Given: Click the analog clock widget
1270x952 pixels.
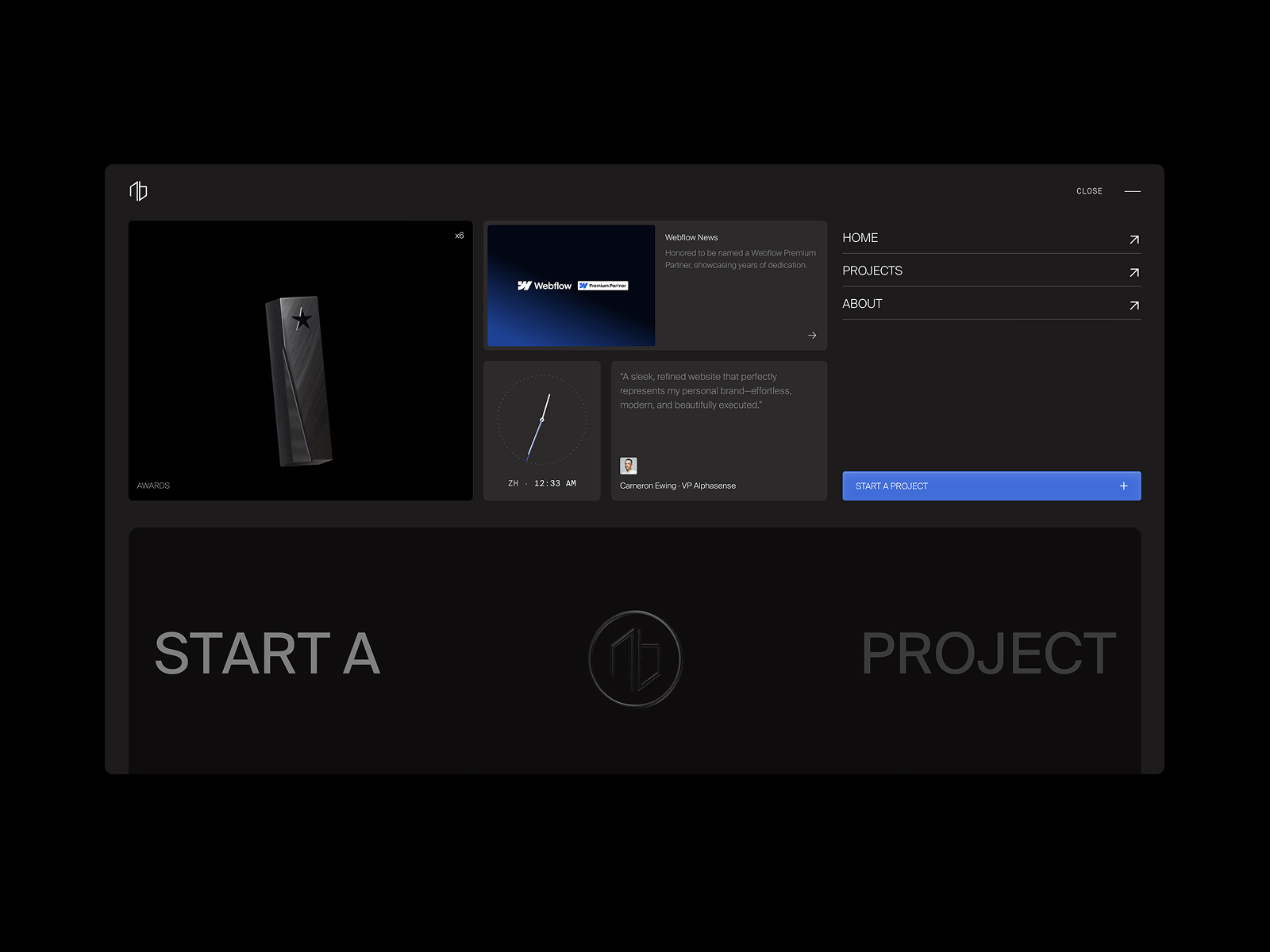Looking at the screenshot, I should (x=542, y=420).
